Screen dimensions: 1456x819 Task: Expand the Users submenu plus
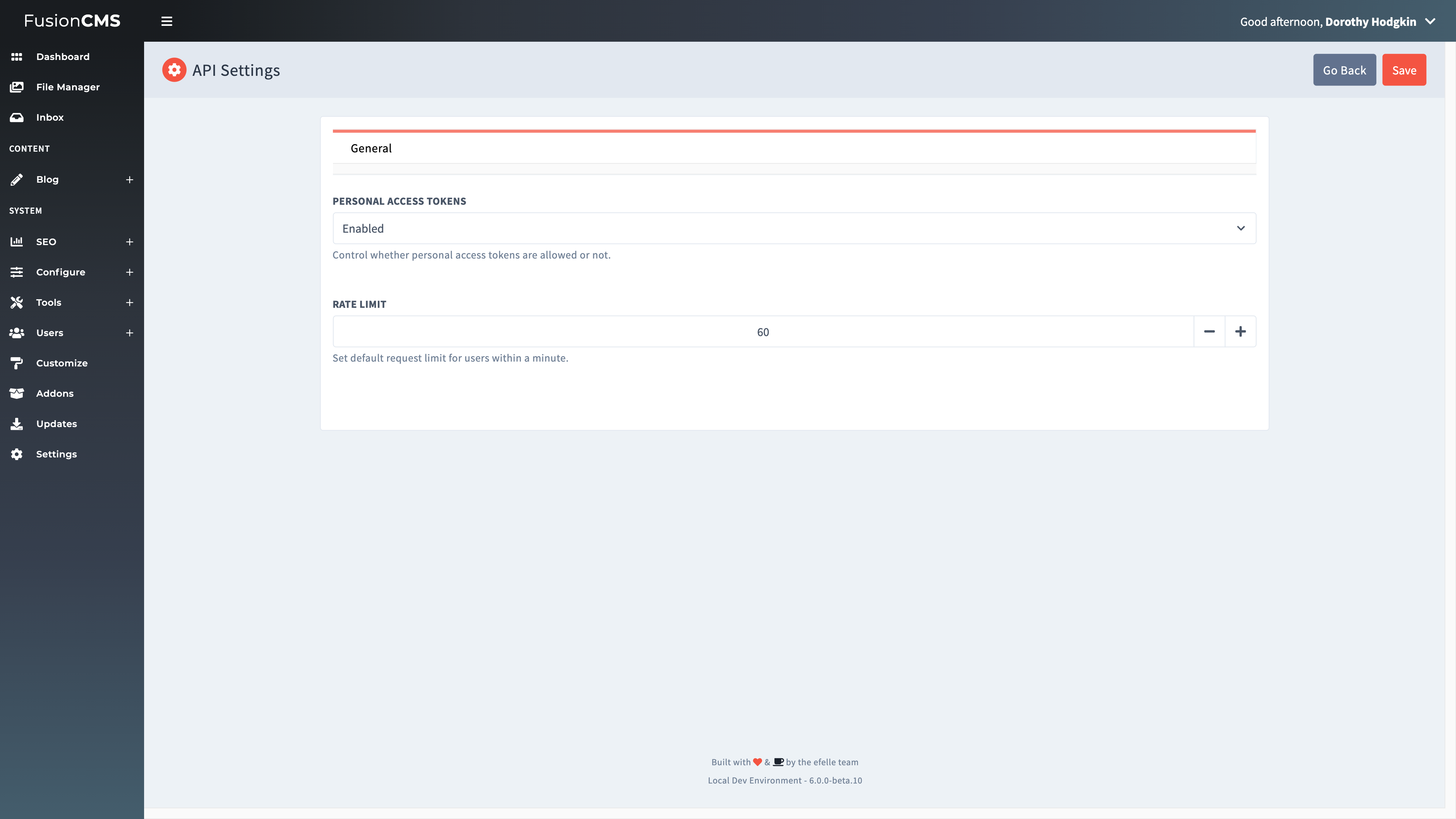click(130, 333)
